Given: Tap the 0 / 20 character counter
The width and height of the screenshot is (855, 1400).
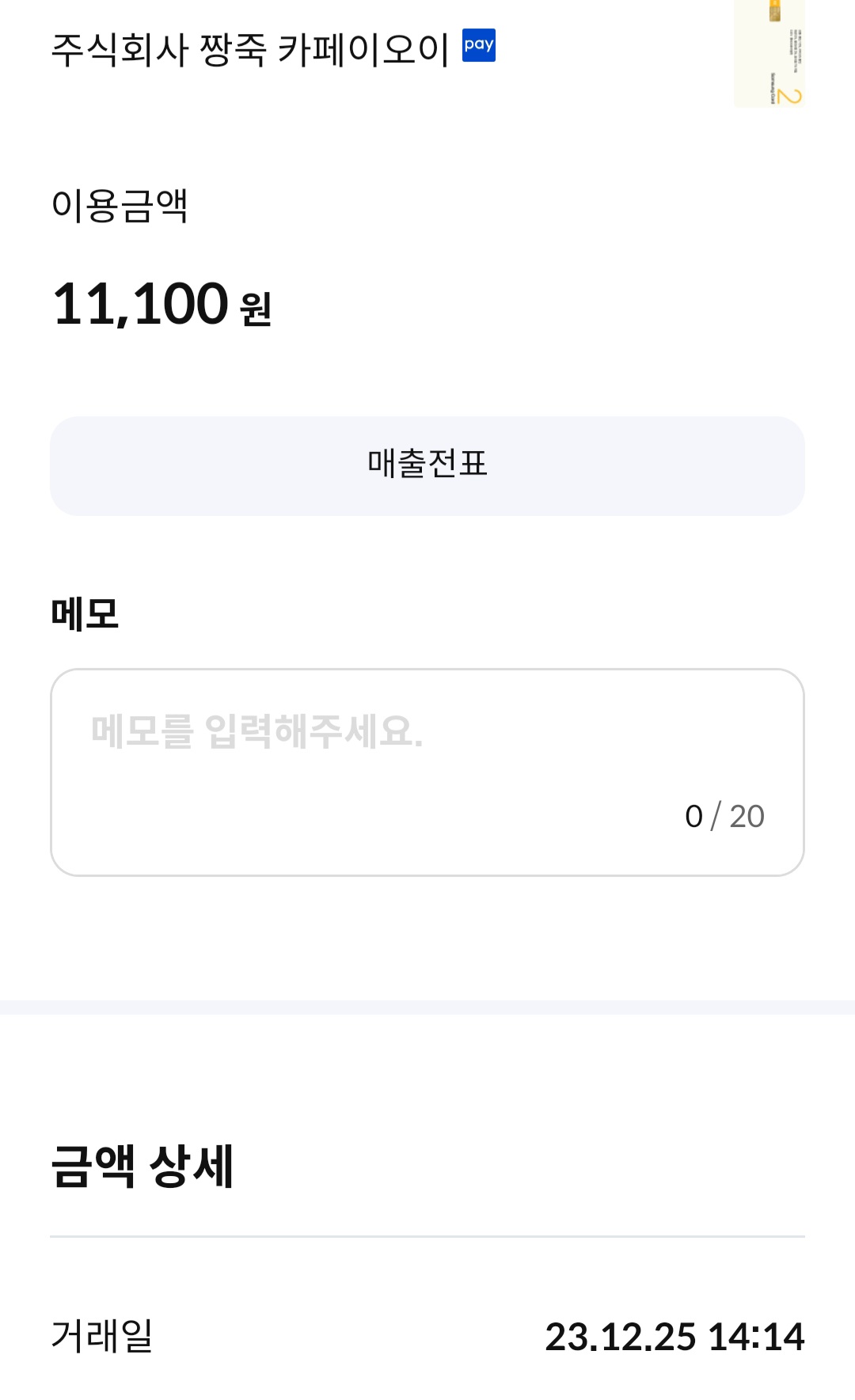Looking at the screenshot, I should [x=724, y=816].
